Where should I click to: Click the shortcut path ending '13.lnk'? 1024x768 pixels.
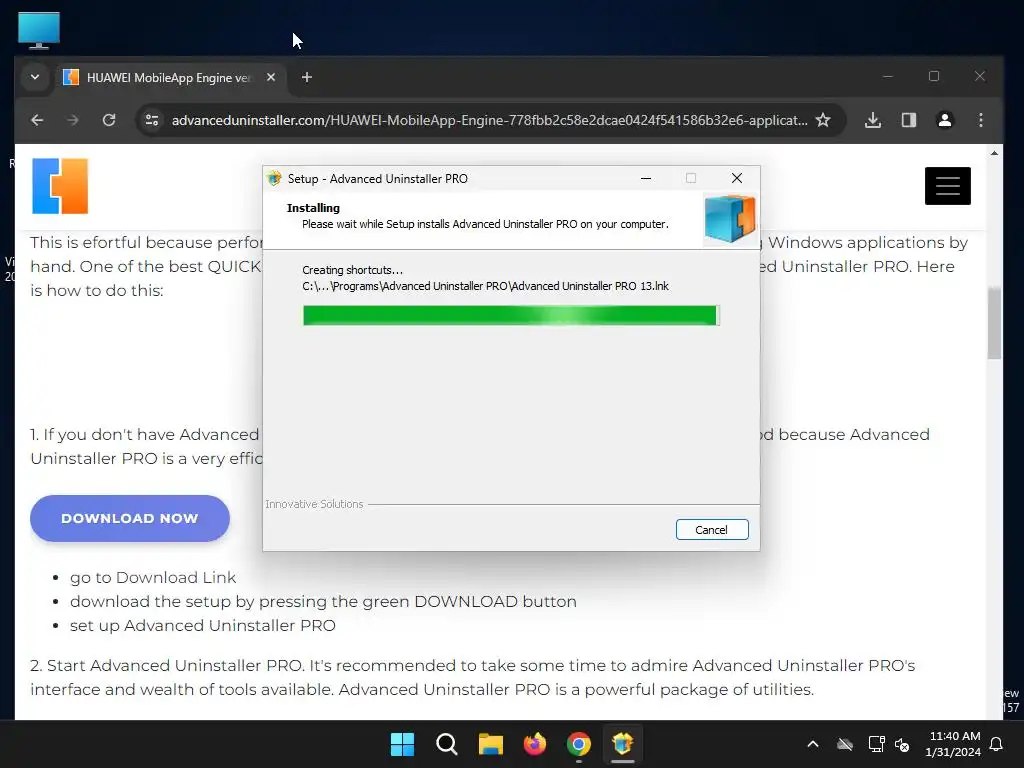click(485, 286)
